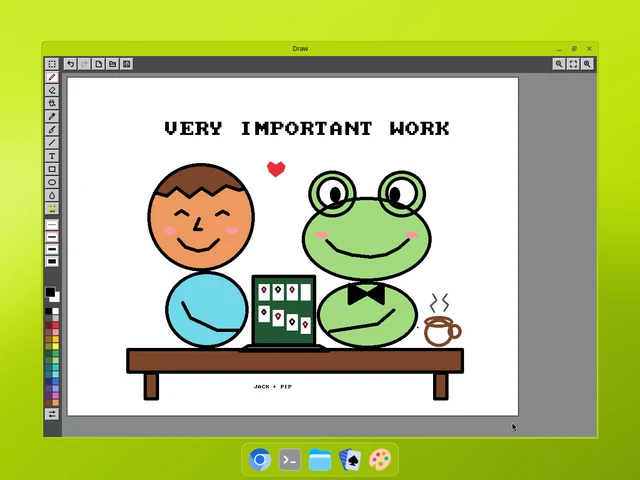Launch the Solitaire cards app from dock

(x=350, y=460)
